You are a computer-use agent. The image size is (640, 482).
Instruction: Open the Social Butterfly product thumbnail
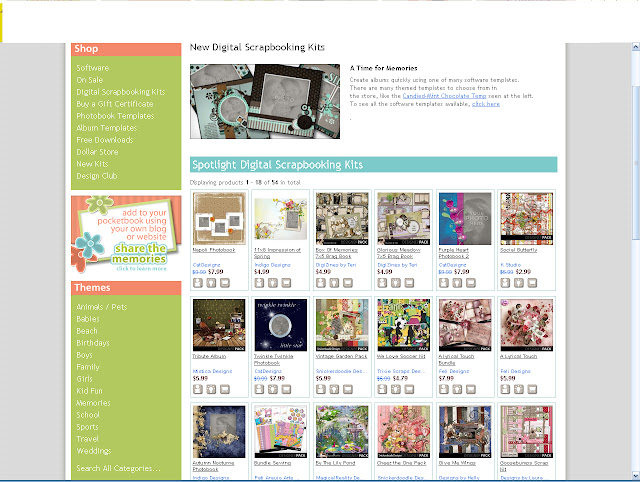[527, 219]
